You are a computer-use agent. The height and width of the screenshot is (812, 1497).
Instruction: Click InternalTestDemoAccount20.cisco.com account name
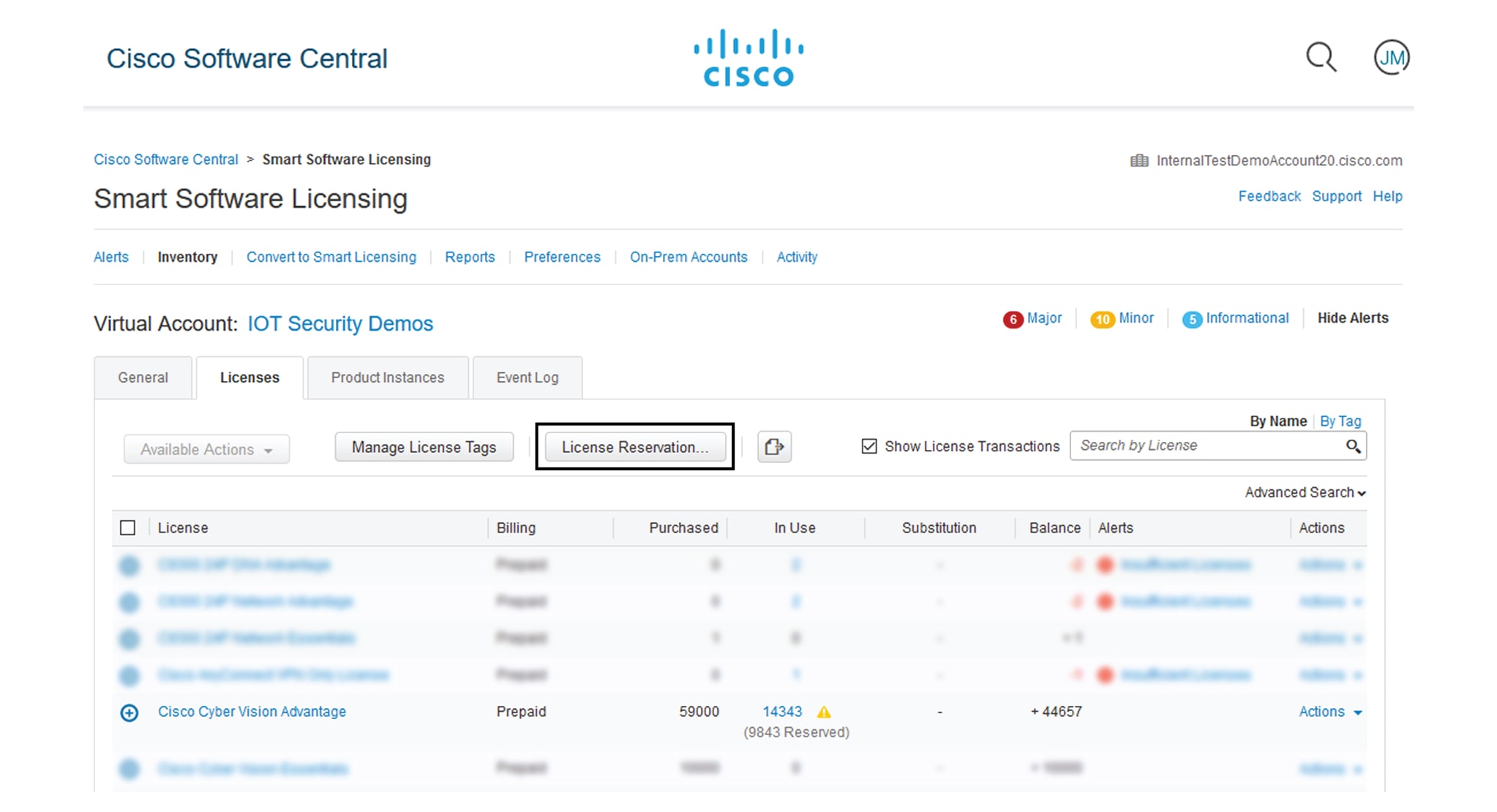point(1279,160)
